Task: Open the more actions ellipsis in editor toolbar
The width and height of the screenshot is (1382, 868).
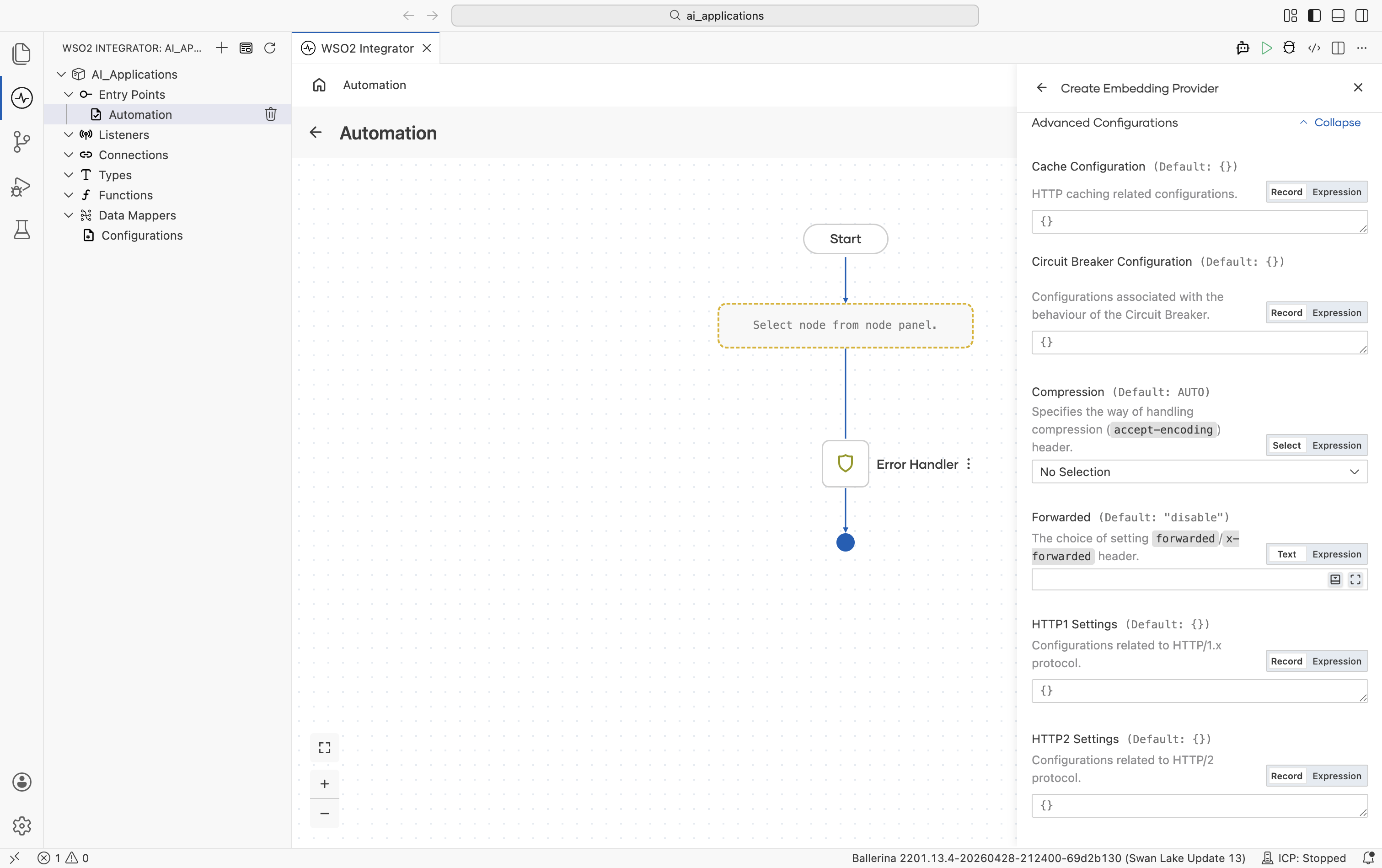Action: pos(1362,48)
